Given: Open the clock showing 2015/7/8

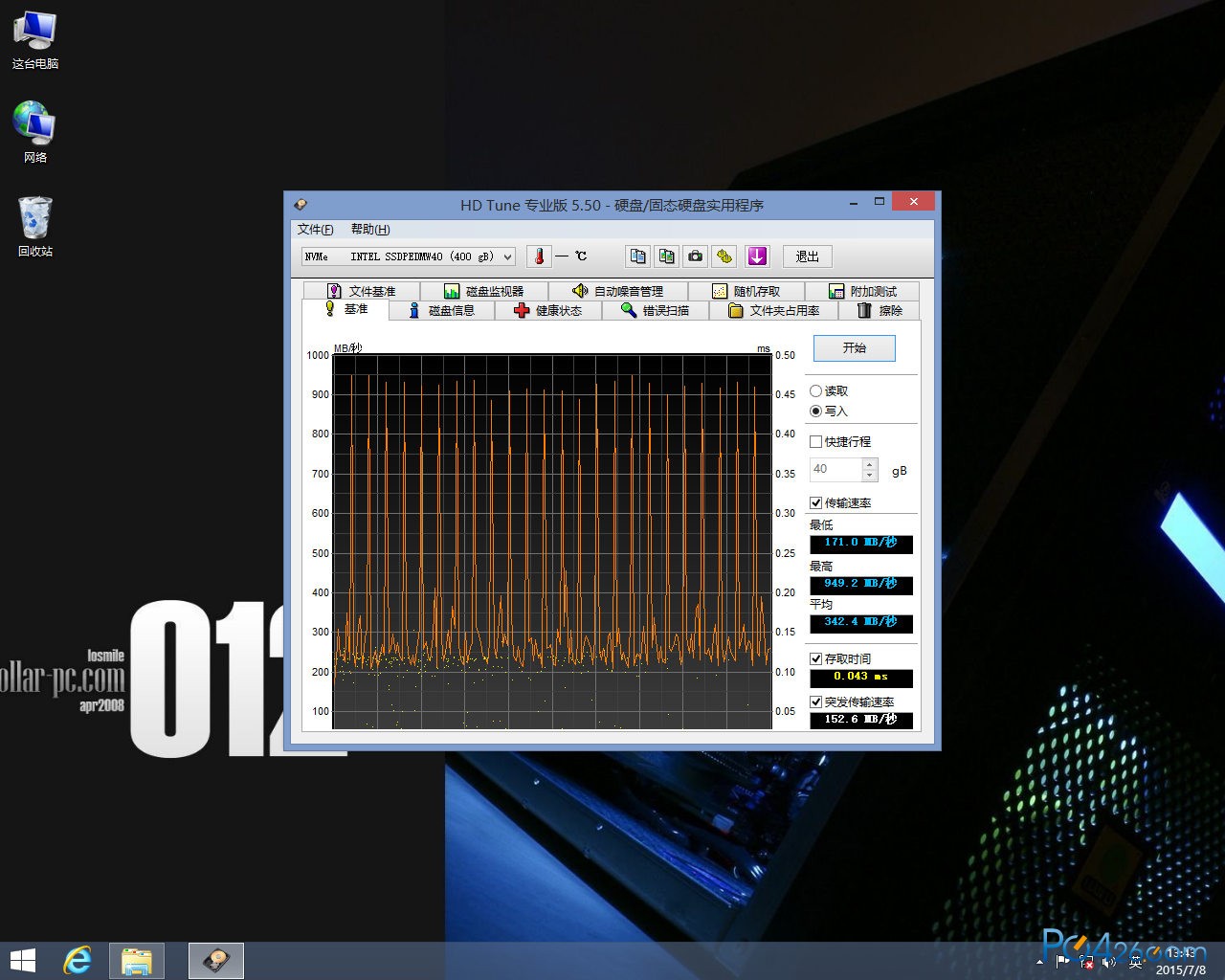Looking at the screenshot, I should click(1181, 962).
